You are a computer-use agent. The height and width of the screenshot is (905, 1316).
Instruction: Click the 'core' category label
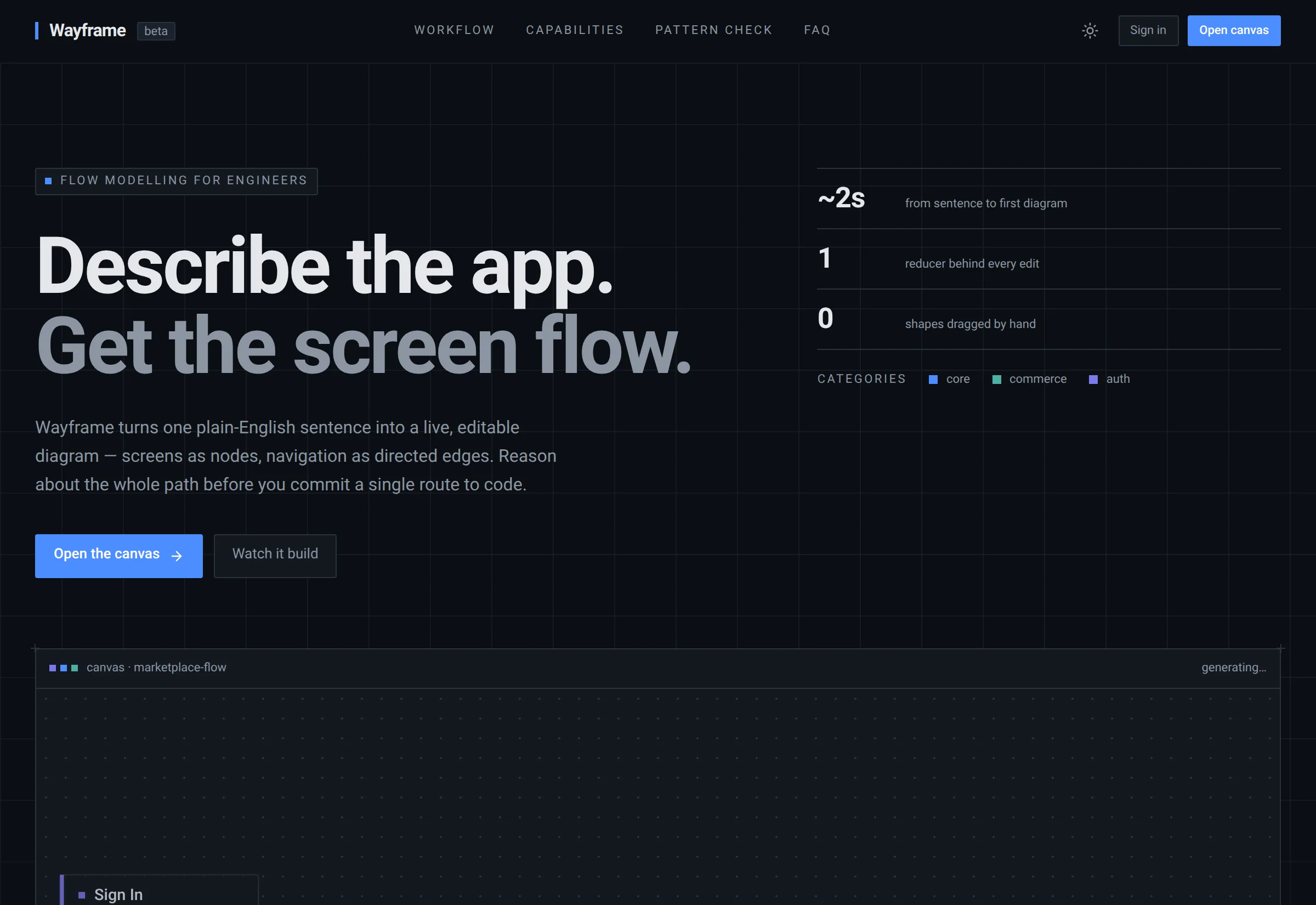click(958, 379)
